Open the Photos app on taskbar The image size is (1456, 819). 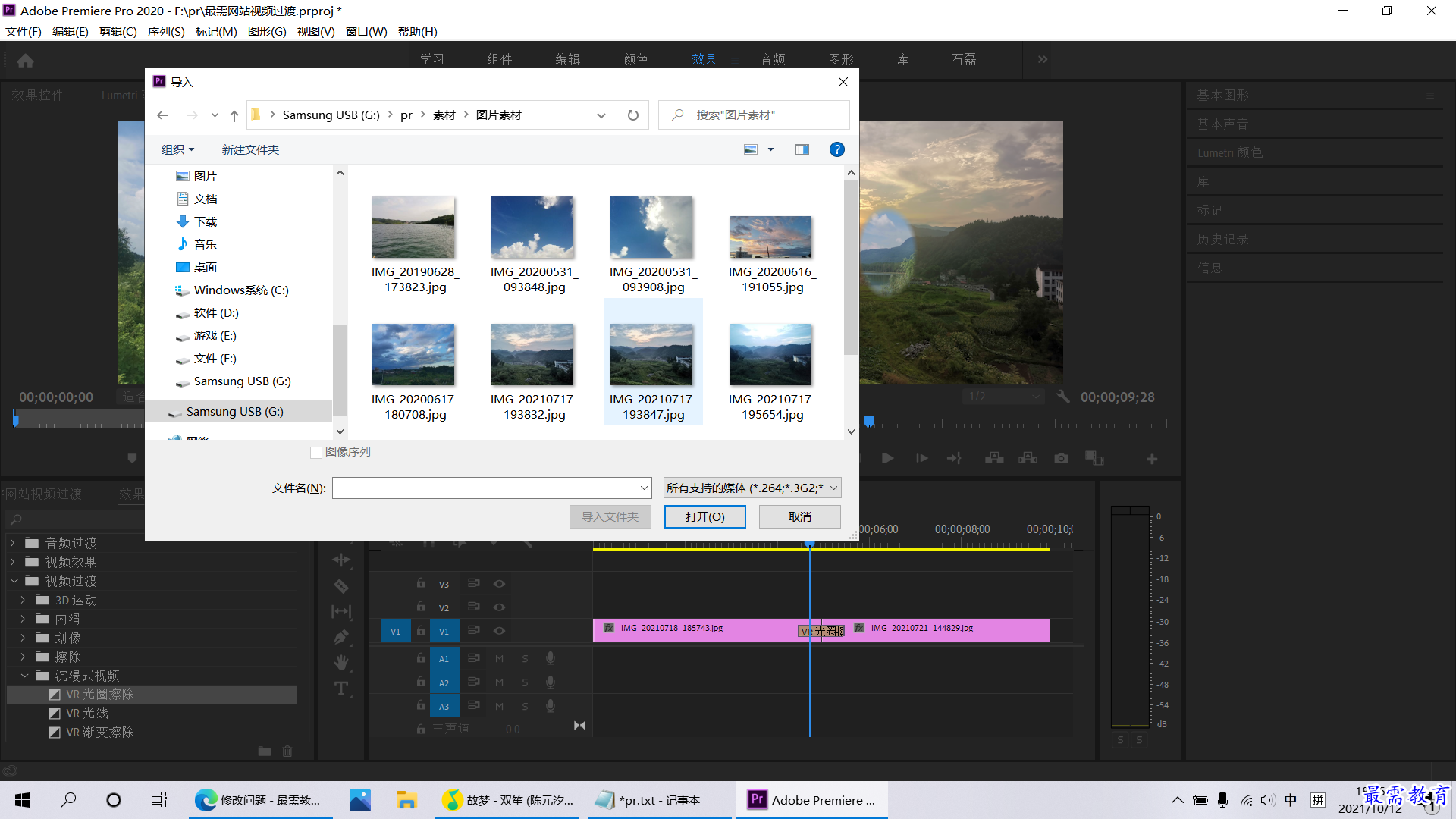360,800
